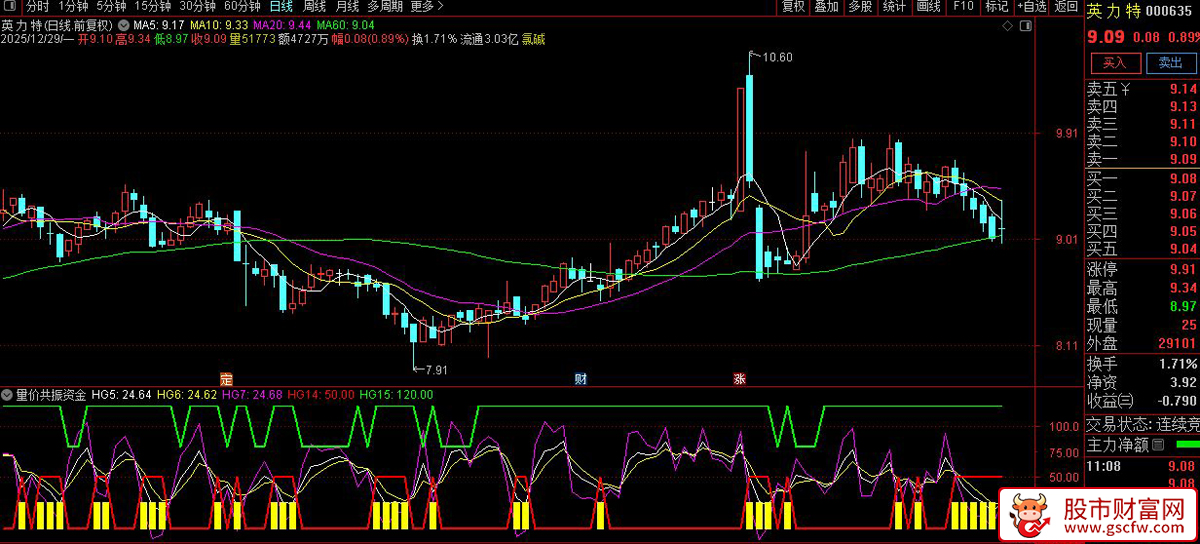The image size is (1200, 544).
Task: Select the 60分钟 timeframe tab
Action: point(242,7)
